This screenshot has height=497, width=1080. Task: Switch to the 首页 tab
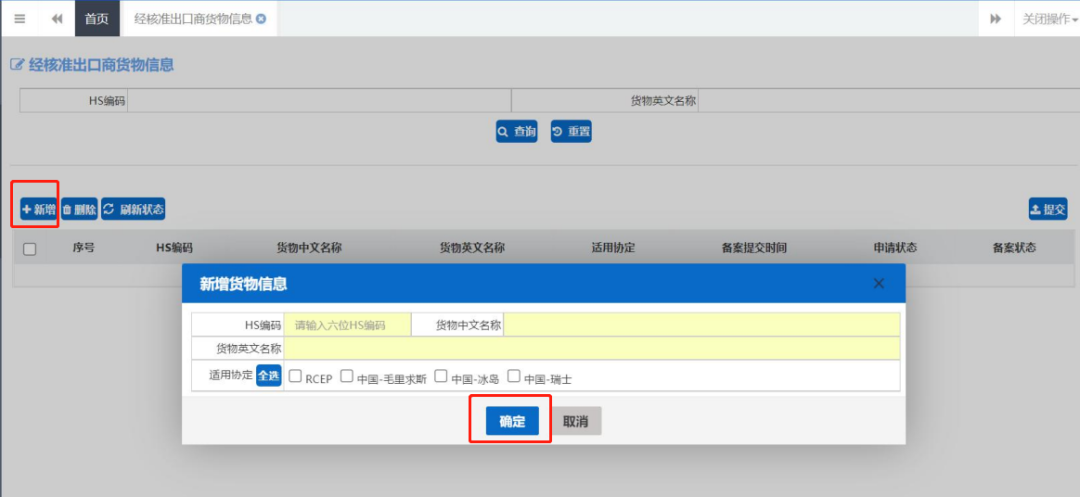coord(97,19)
